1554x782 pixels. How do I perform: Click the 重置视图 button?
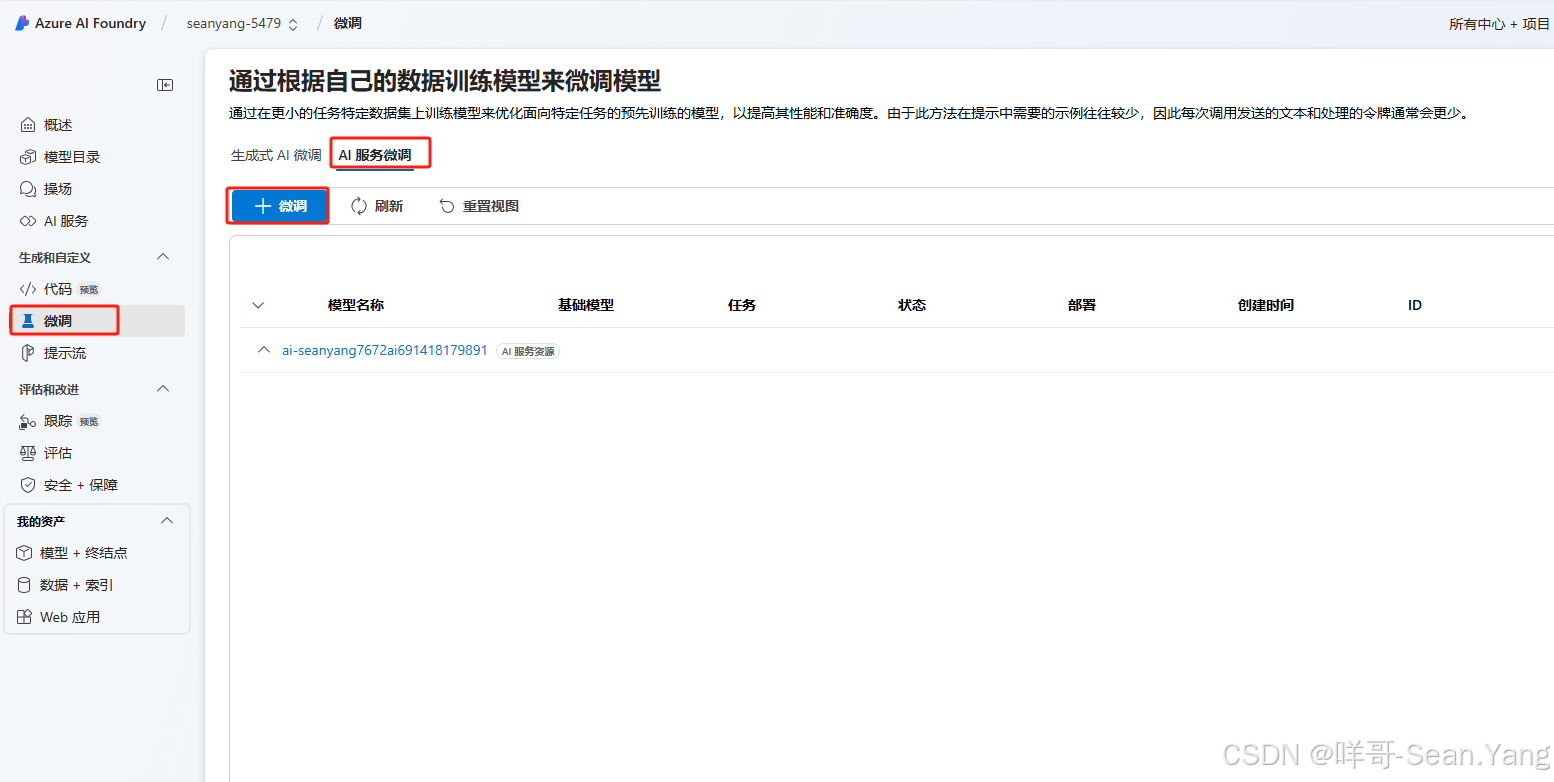tap(479, 206)
